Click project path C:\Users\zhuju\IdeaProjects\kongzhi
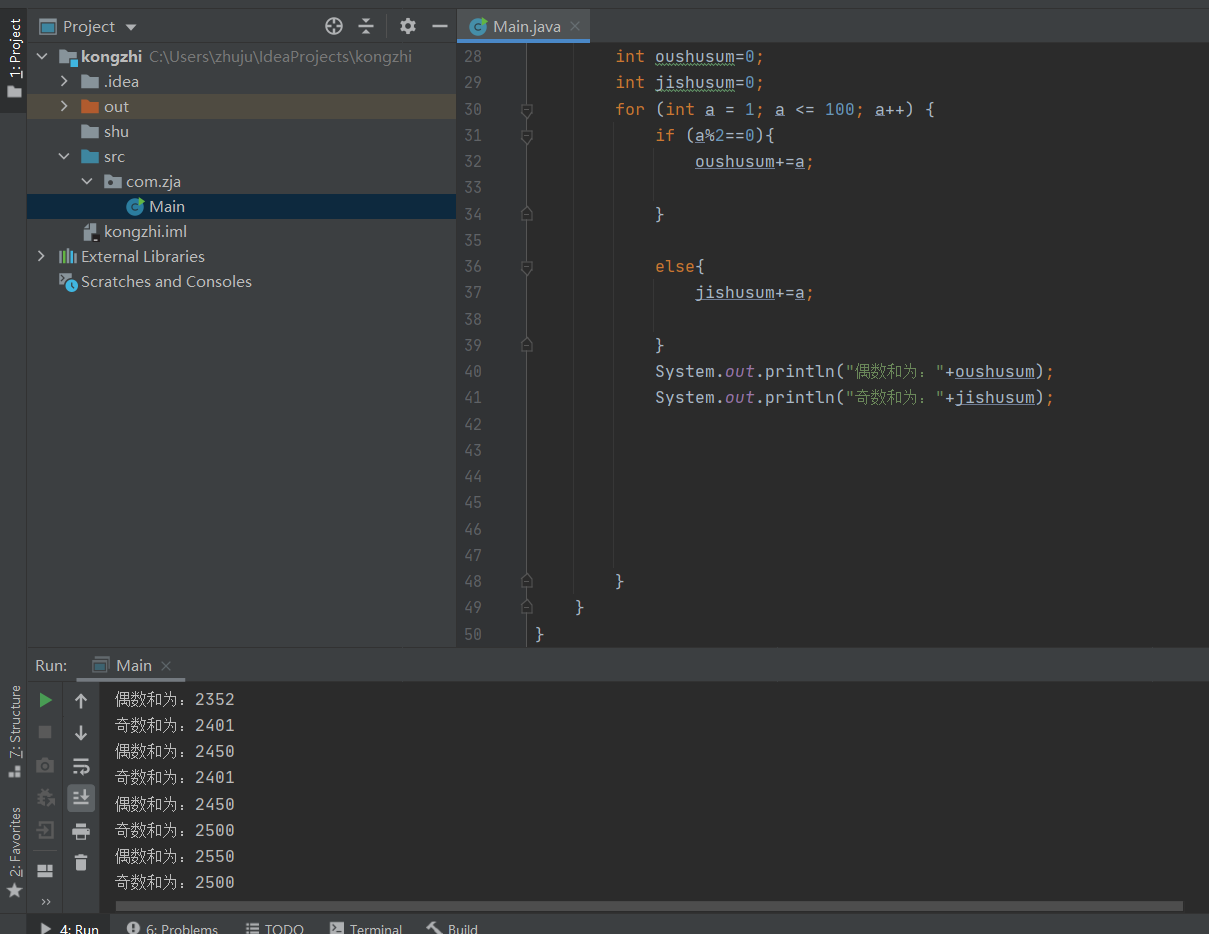The height and width of the screenshot is (934, 1209). [280, 57]
